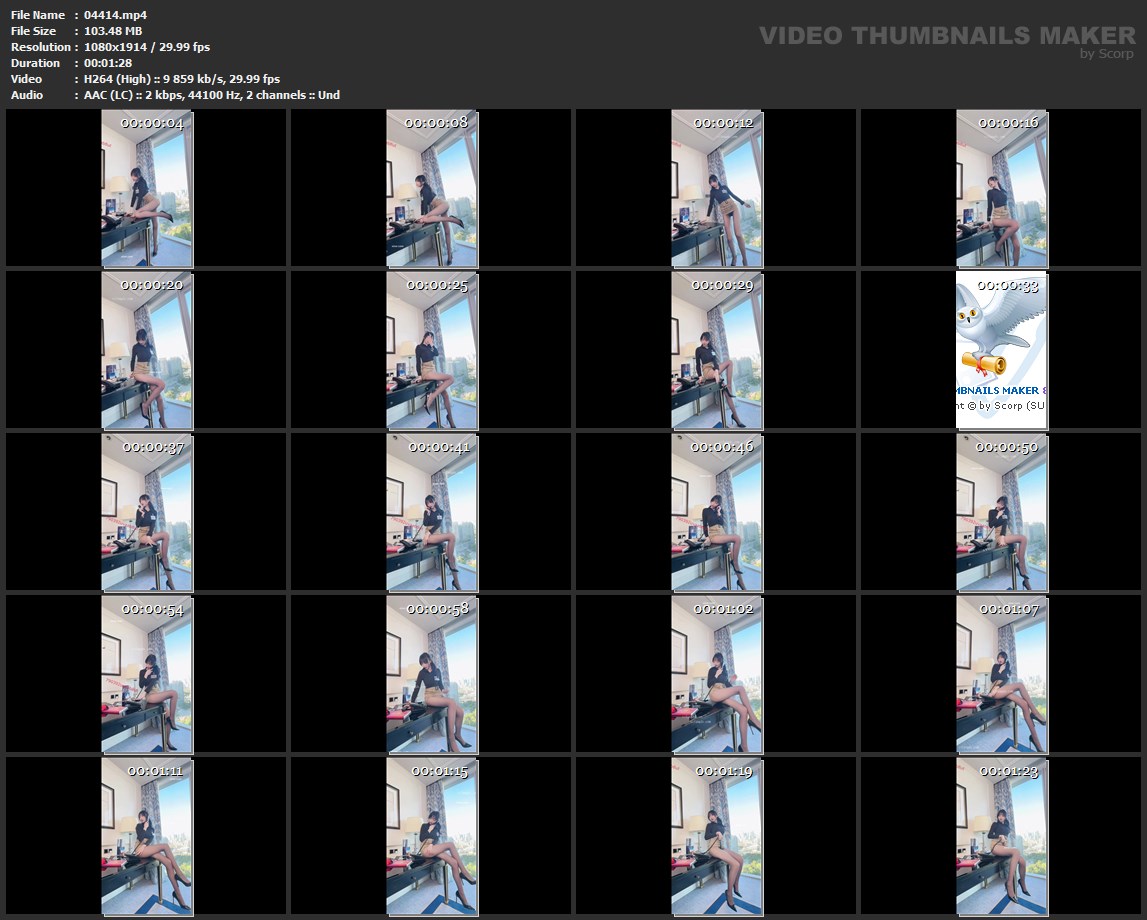The width and height of the screenshot is (1147, 920).
Task: Choose the frame marked 00:00:58
Action: click(x=432, y=675)
